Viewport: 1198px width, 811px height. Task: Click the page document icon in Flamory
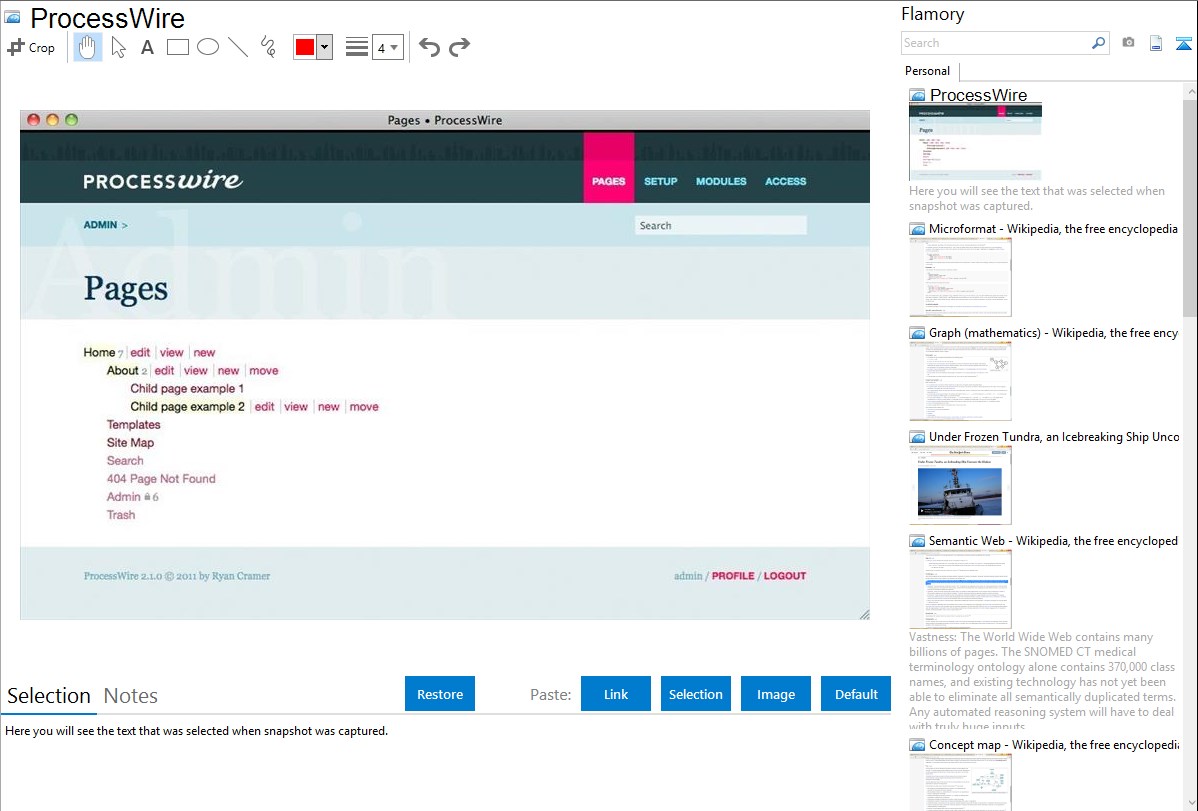(x=1156, y=43)
